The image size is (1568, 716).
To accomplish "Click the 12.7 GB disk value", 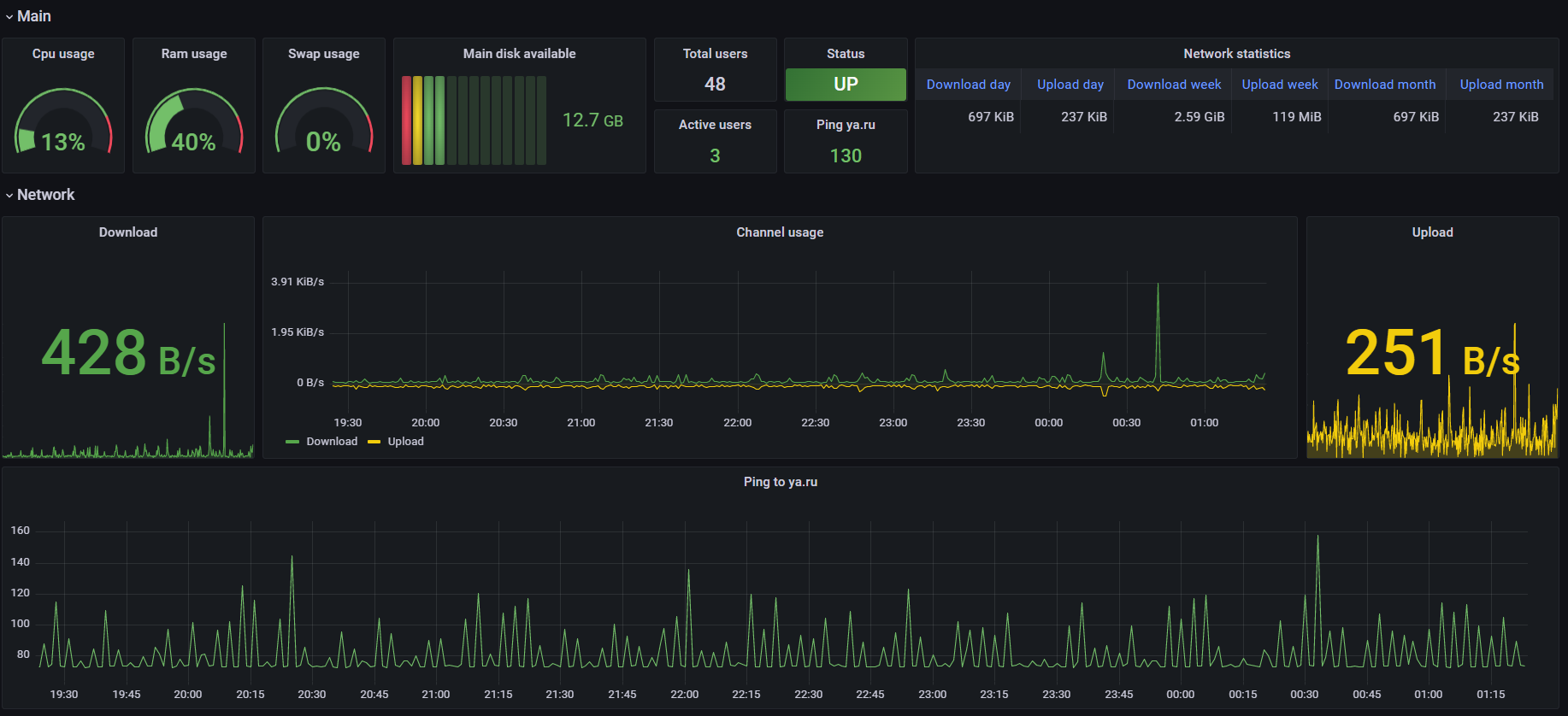I will coord(592,120).
